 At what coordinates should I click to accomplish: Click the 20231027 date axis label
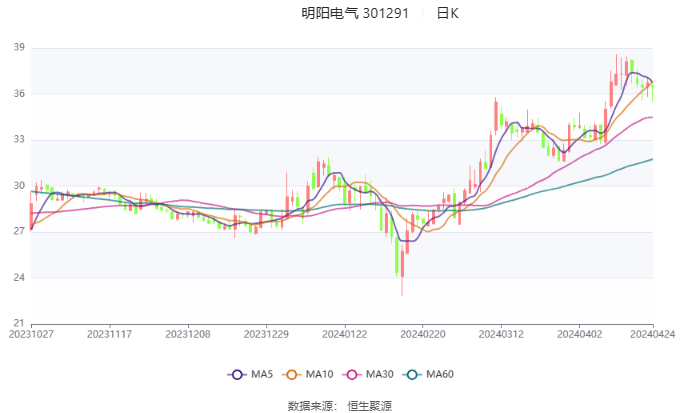(31, 335)
